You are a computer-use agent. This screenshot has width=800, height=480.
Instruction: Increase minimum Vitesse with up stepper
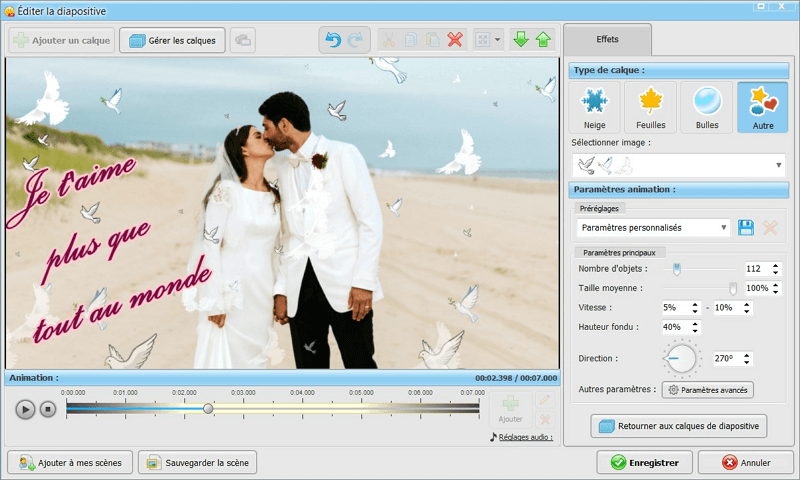click(695, 305)
